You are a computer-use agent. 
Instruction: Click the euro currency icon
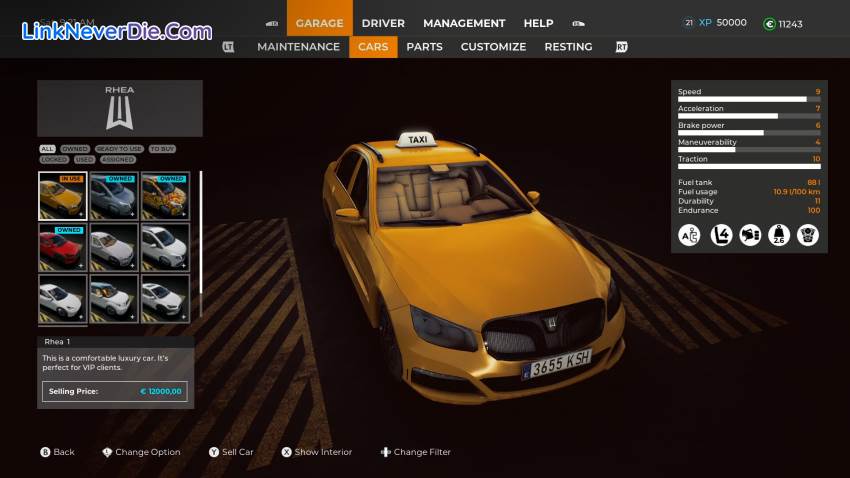click(x=769, y=24)
